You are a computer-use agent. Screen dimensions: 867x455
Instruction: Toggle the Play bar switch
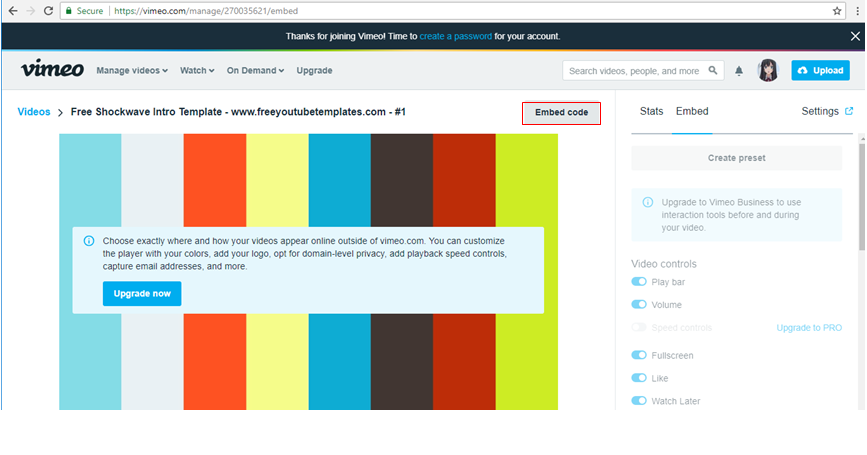pyautogui.click(x=639, y=281)
